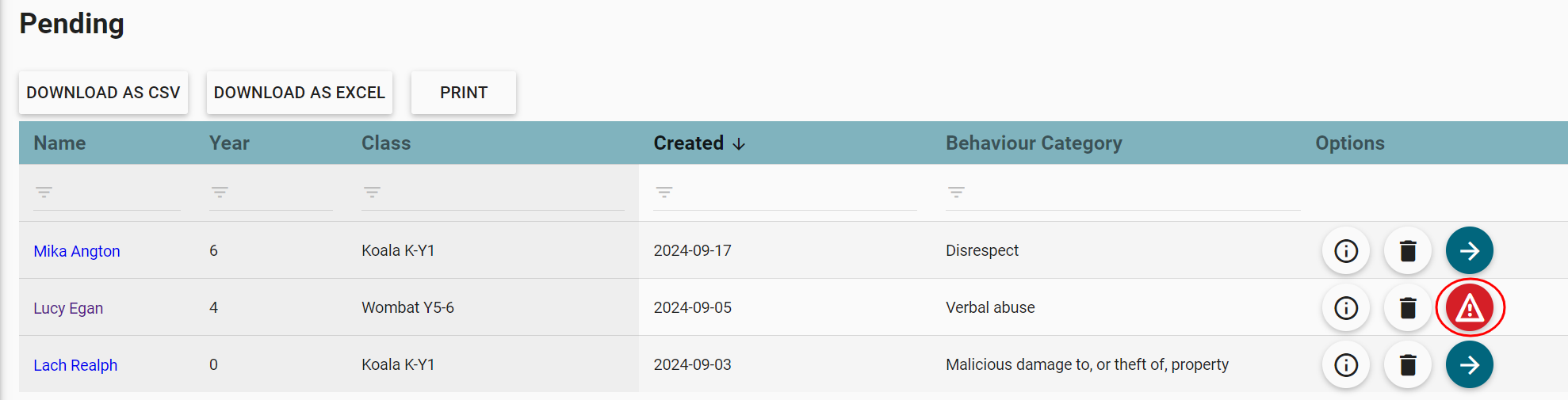Viewport: 1568px width, 400px height.
Task: Print the pending table
Action: 464,93
